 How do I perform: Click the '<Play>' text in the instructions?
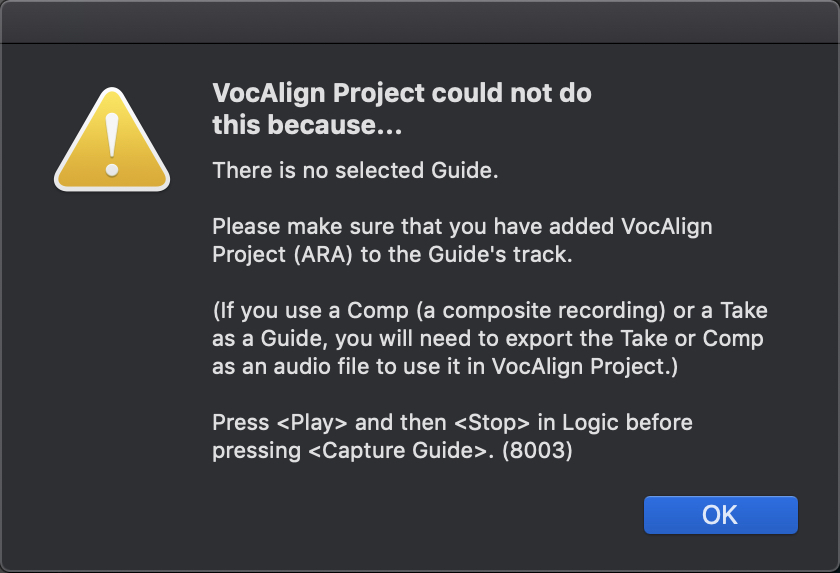coord(312,423)
